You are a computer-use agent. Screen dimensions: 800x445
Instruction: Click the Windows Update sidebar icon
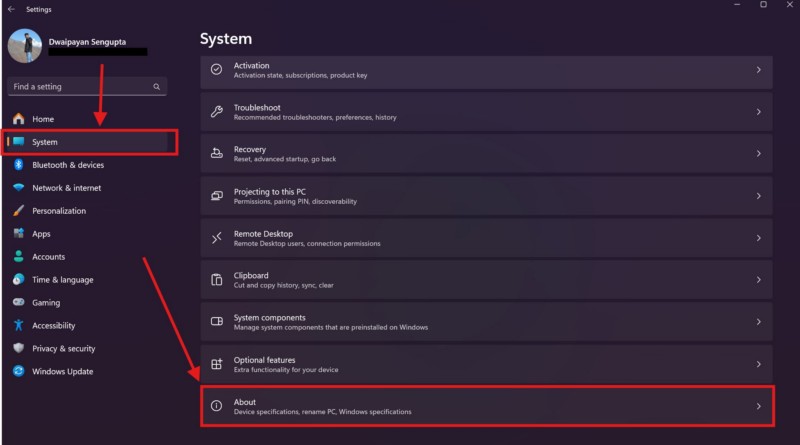(18, 371)
